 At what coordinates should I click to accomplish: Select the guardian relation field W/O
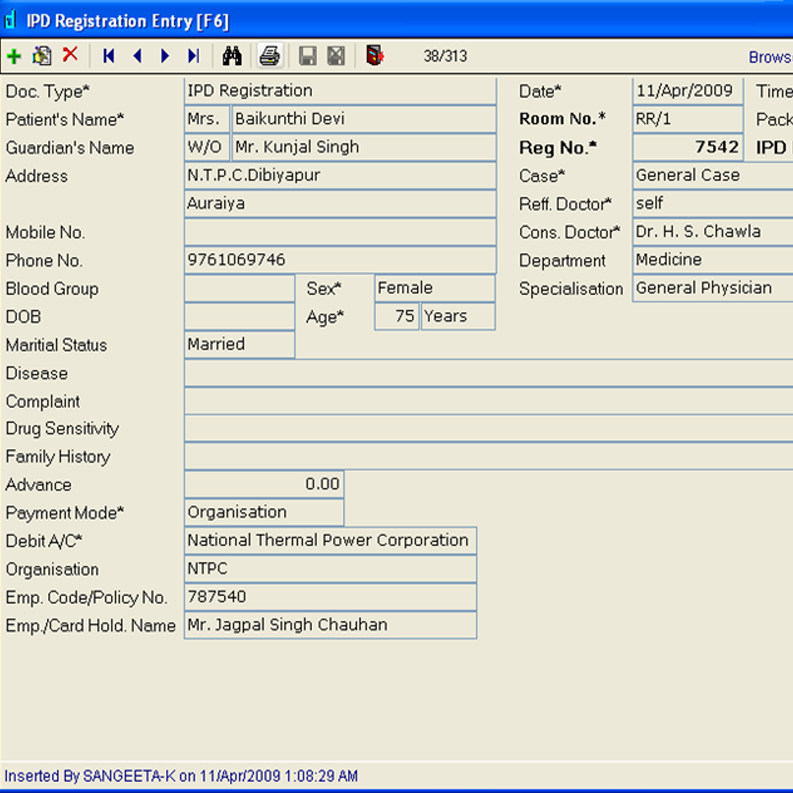click(207, 147)
